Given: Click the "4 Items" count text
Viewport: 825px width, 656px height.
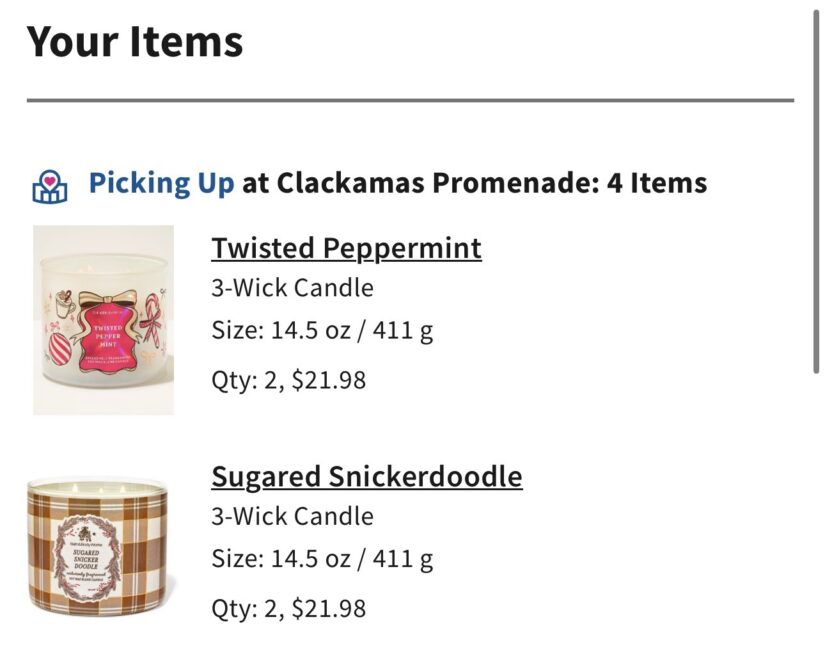Looking at the screenshot, I should coord(656,184).
